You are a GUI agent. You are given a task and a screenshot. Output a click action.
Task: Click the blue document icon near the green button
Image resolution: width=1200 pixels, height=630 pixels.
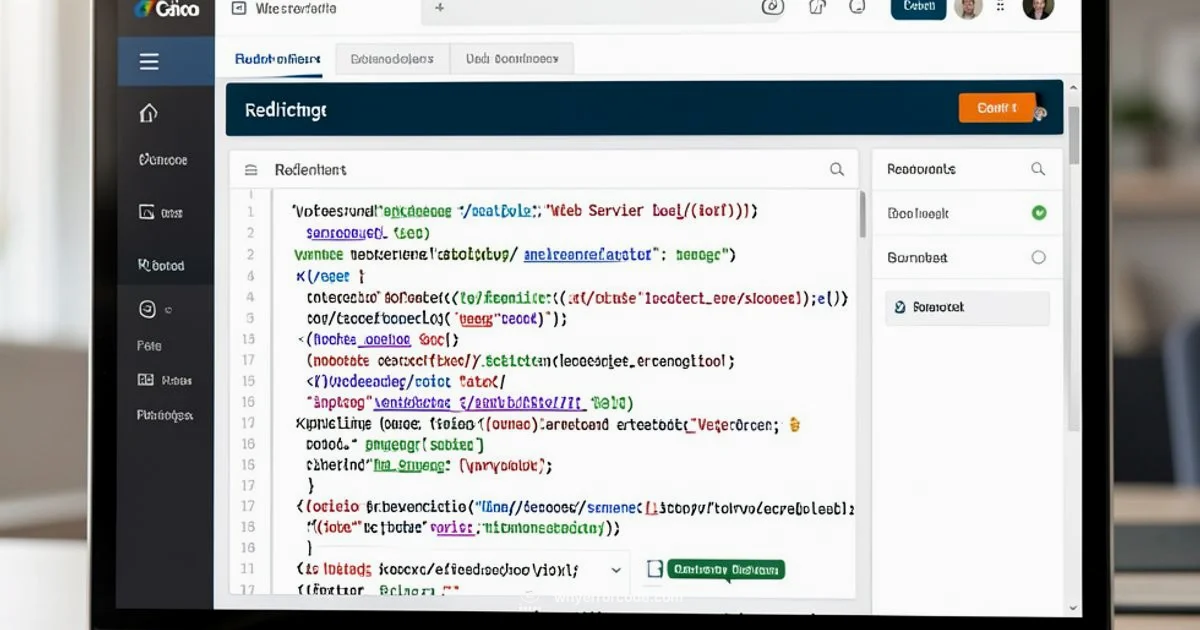point(656,568)
